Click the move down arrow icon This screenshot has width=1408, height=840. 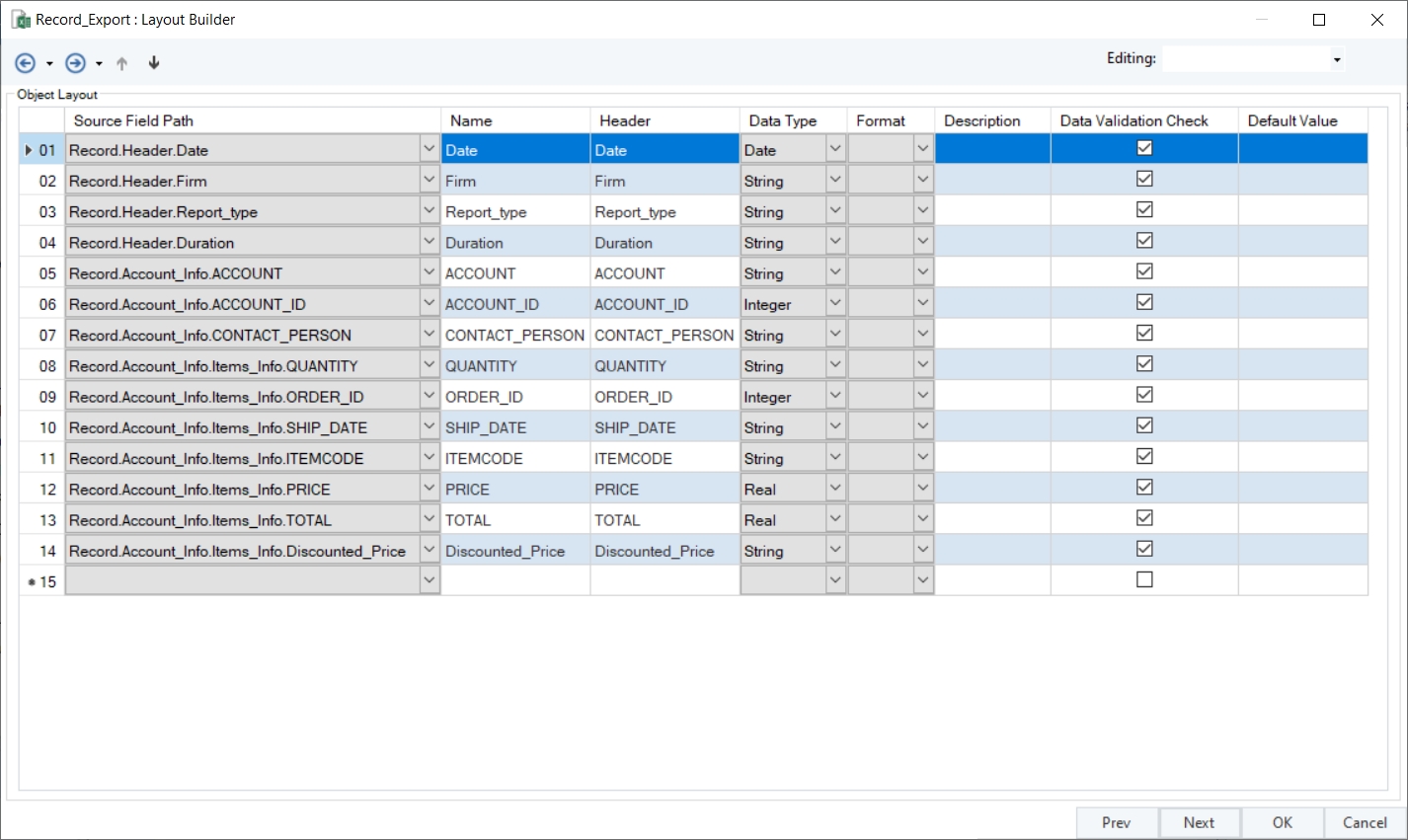tap(154, 63)
